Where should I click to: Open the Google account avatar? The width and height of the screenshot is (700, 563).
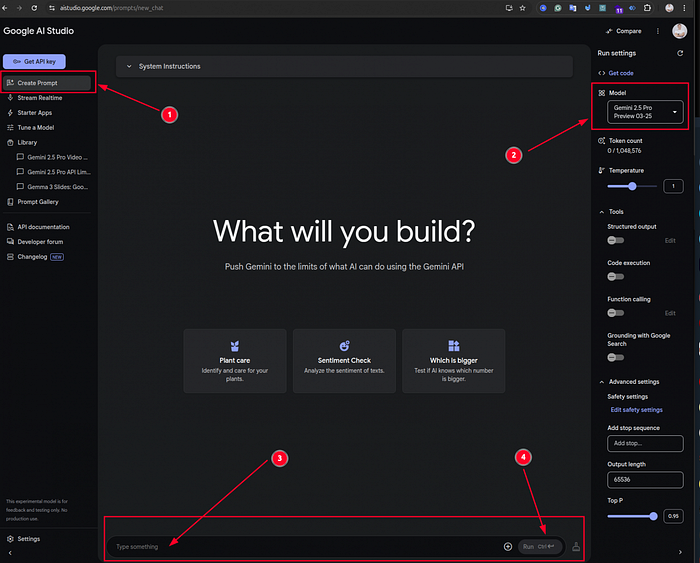pos(679,31)
